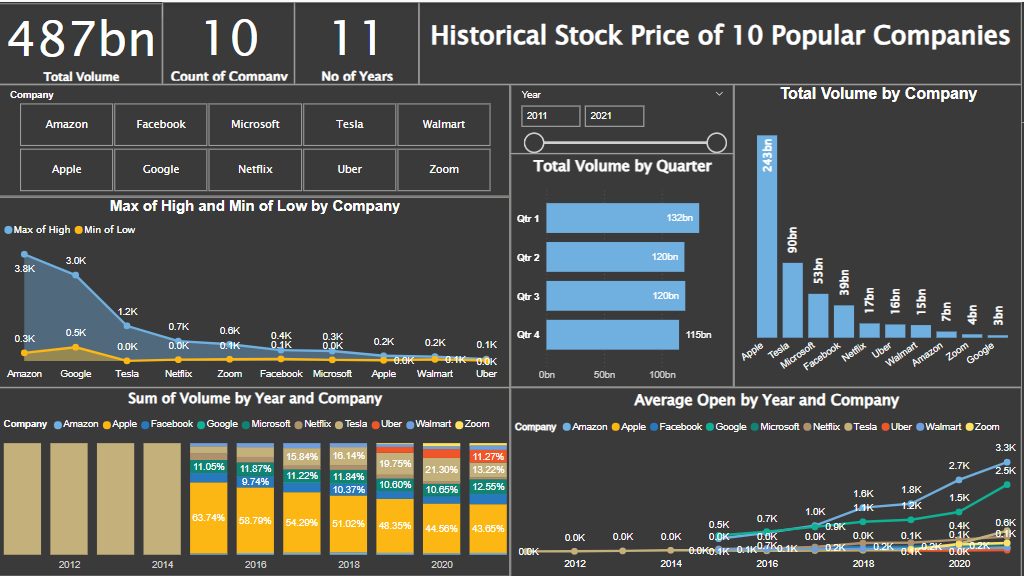
Task: Select Google slicer tile
Action: (161, 169)
